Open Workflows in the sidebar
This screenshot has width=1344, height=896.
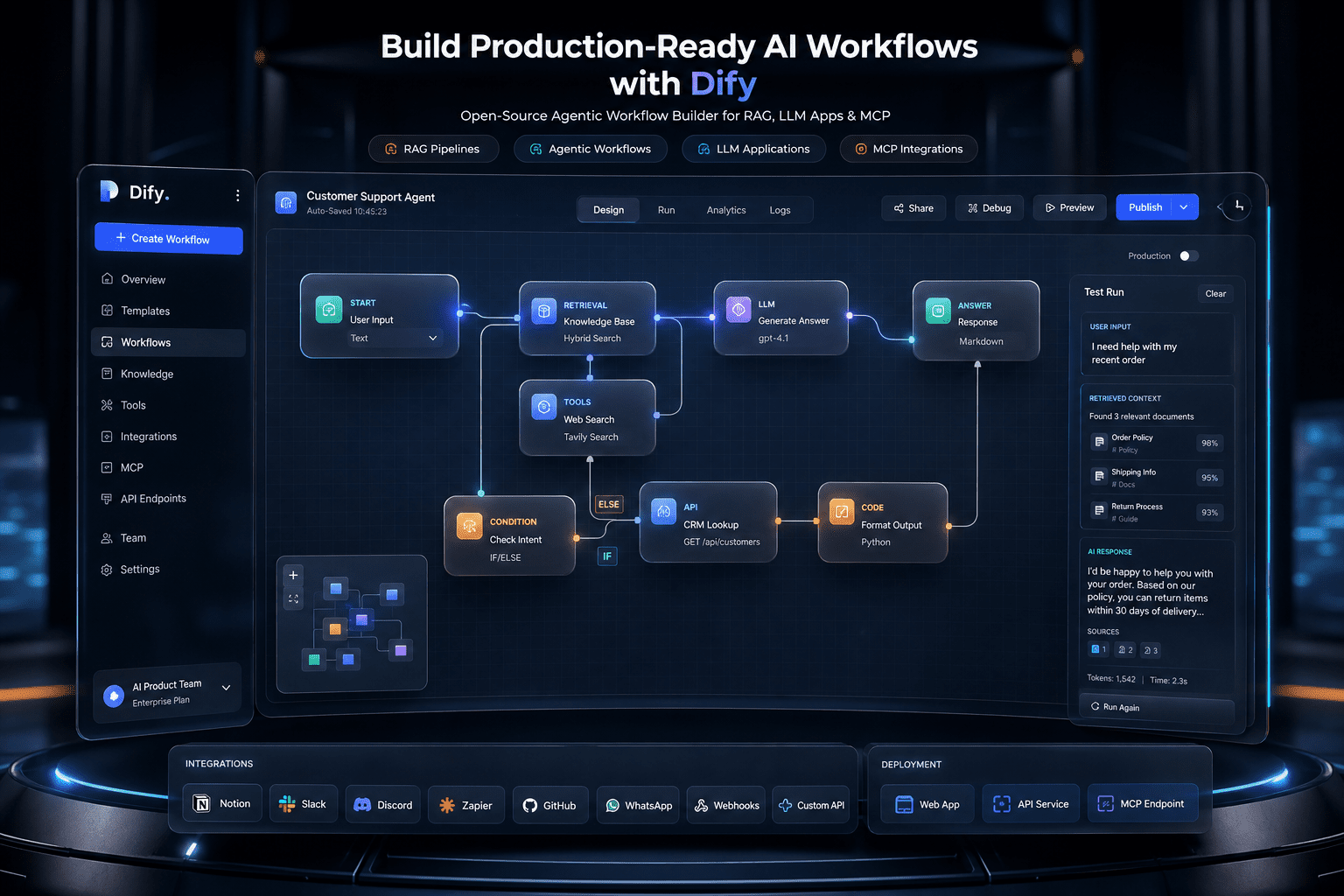(168, 342)
